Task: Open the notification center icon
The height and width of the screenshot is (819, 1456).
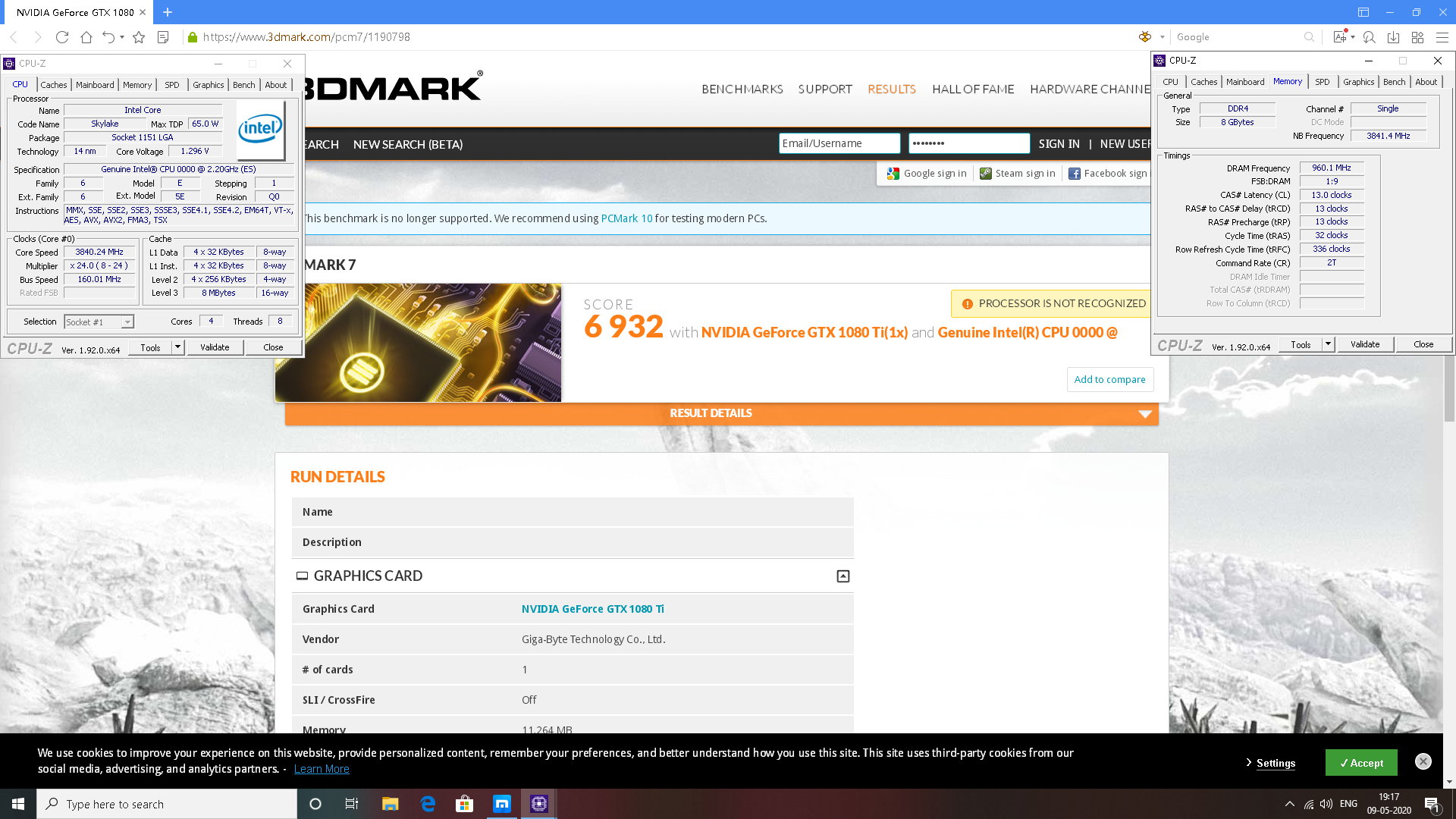Action: (x=1432, y=804)
